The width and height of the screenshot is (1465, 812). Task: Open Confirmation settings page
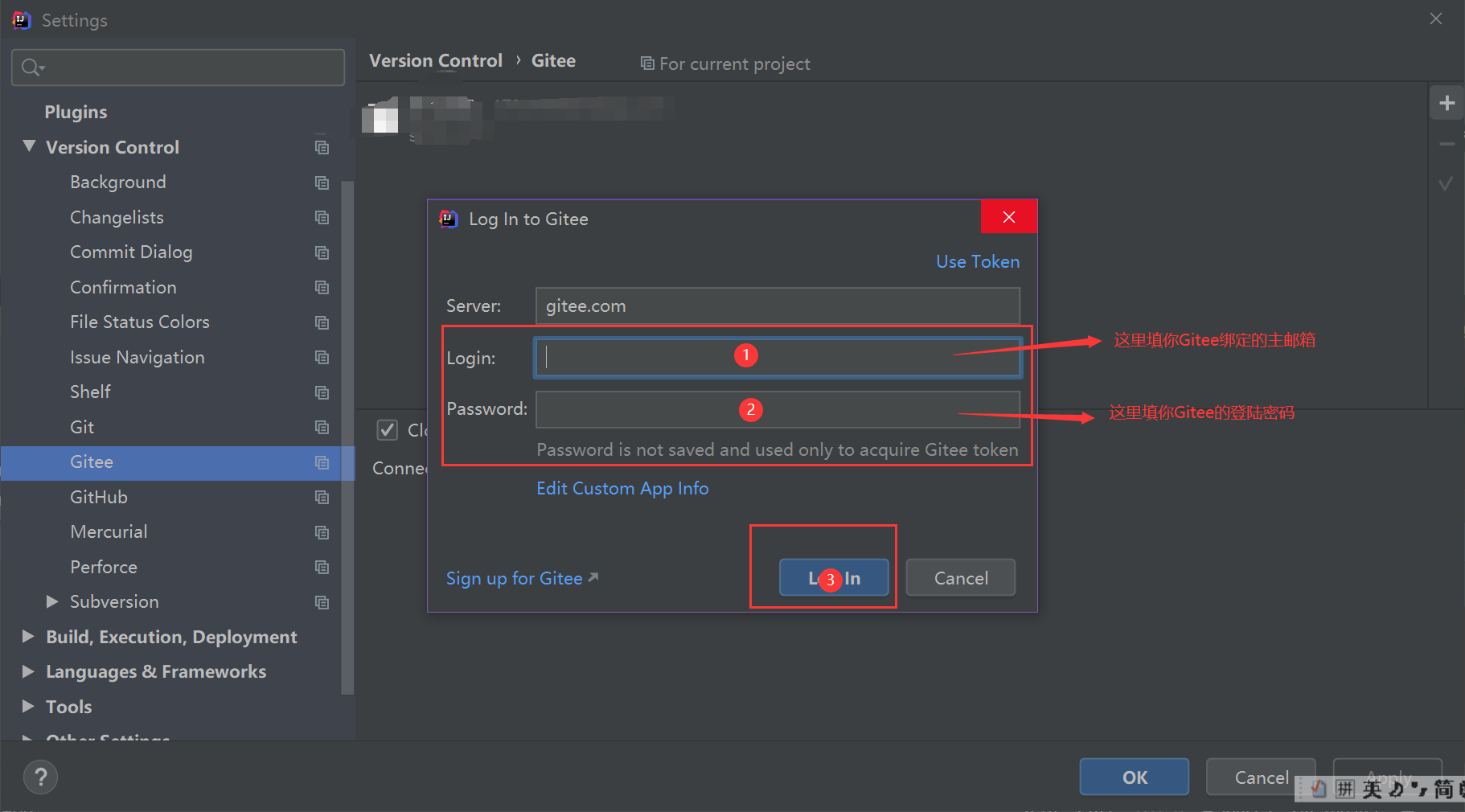[x=123, y=287]
